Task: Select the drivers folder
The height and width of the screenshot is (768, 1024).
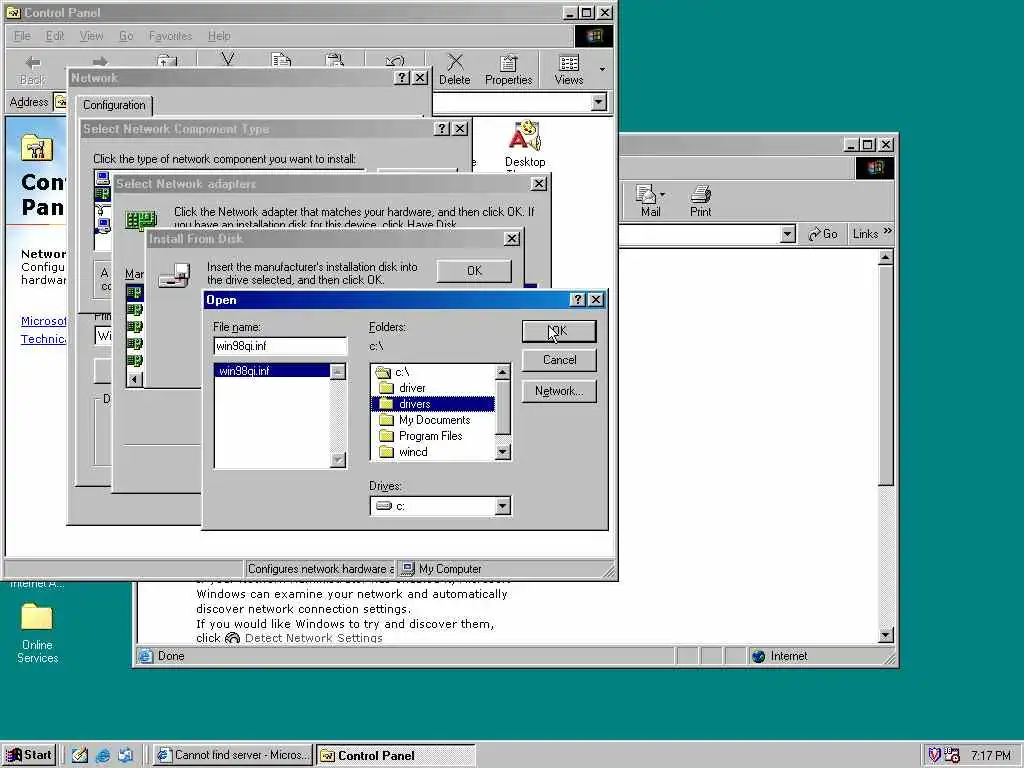Action: point(432,404)
